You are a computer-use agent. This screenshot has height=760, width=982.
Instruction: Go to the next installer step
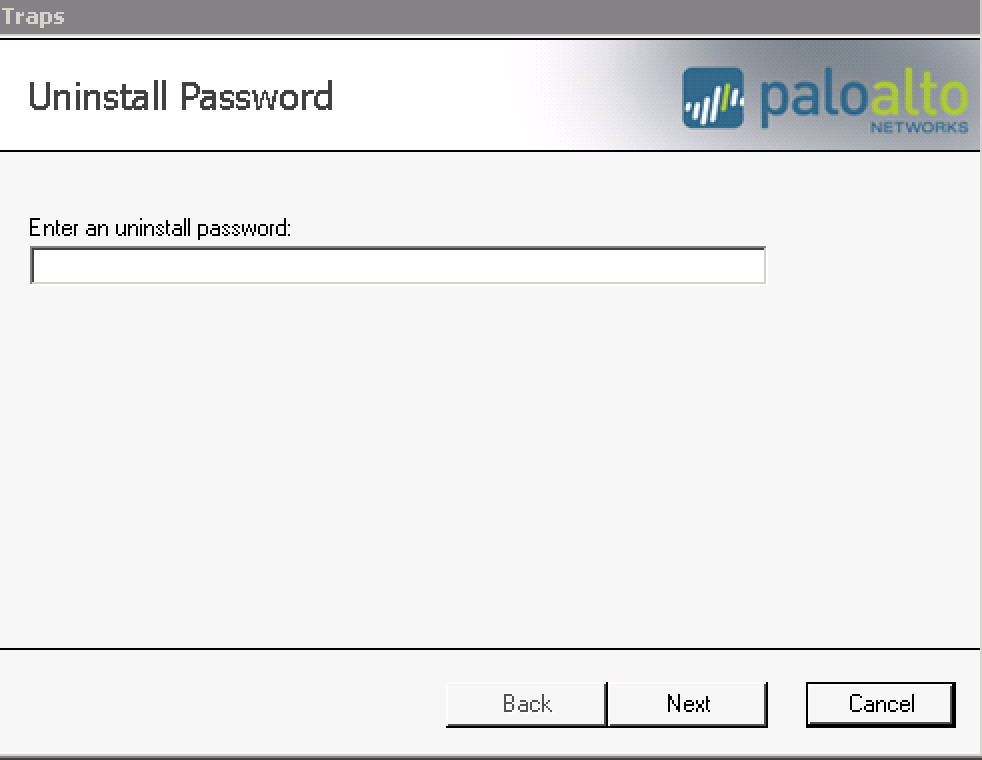click(688, 704)
